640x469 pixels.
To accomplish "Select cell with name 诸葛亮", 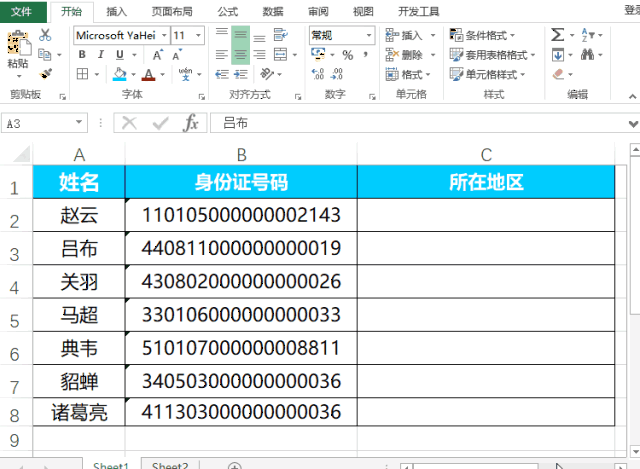I will [79, 412].
